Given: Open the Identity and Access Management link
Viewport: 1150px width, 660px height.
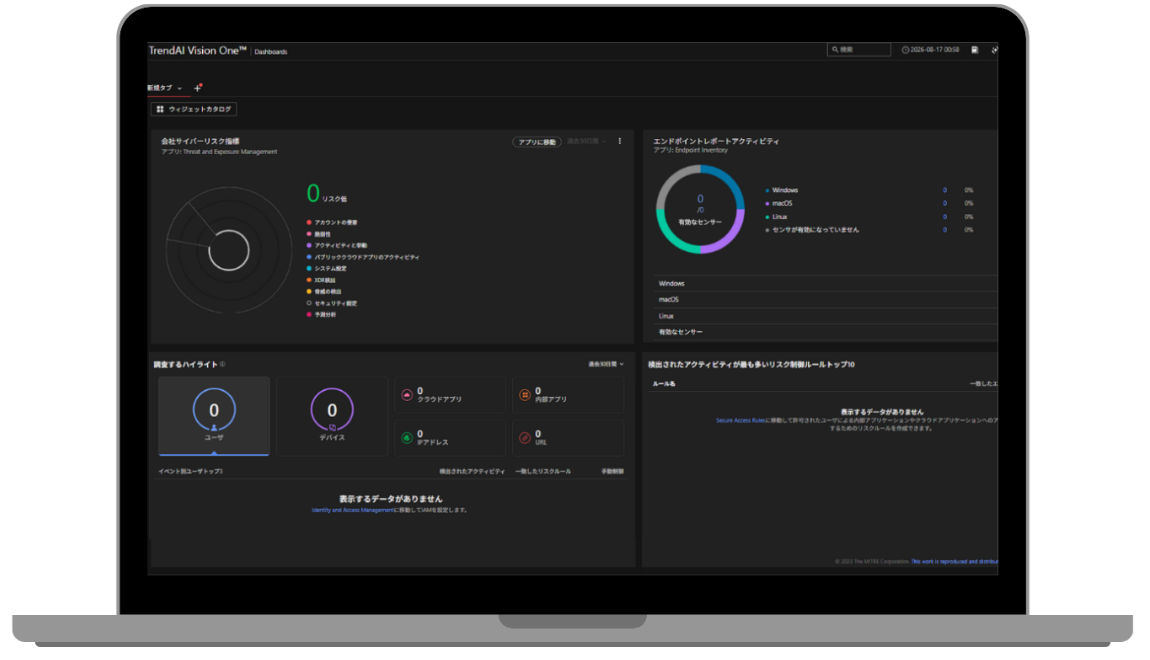Looking at the screenshot, I should (352, 510).
